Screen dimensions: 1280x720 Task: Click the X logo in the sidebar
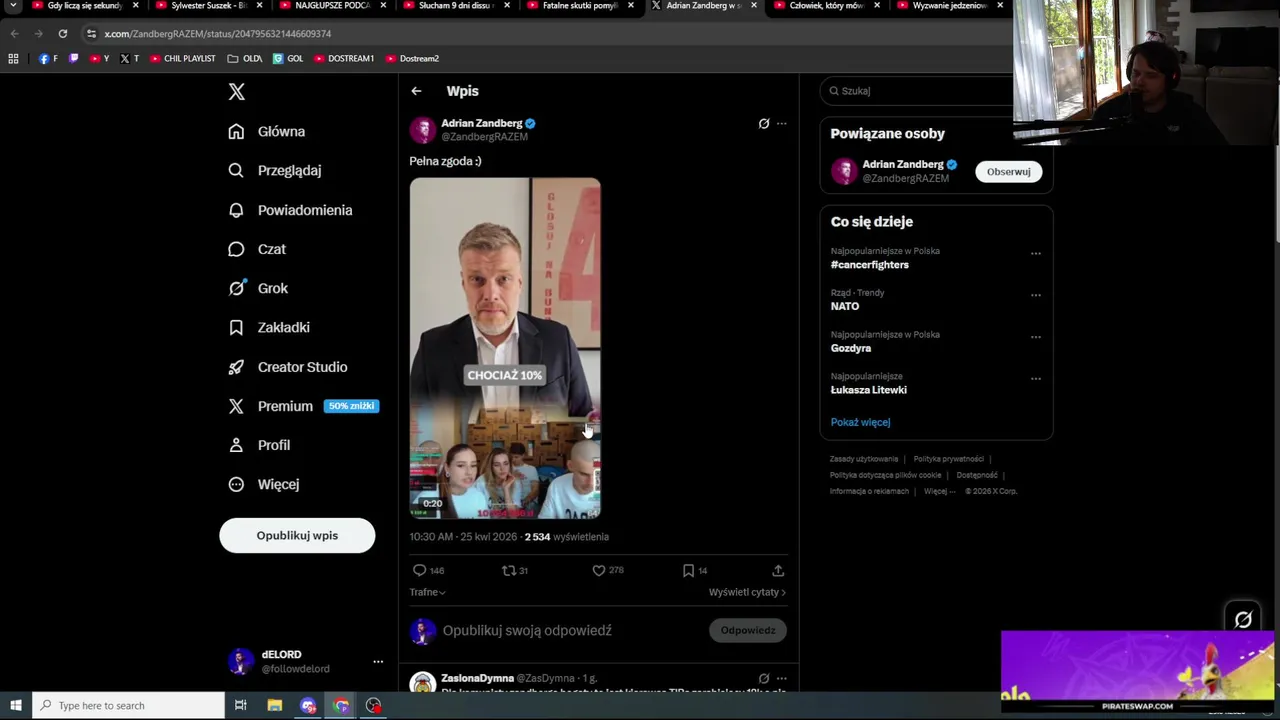tap(236, 92)
